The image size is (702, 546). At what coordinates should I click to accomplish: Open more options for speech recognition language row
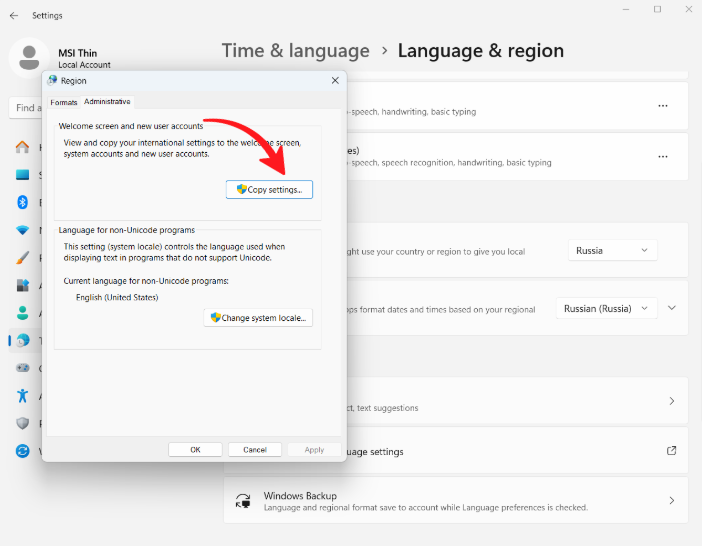coord(663,157)
